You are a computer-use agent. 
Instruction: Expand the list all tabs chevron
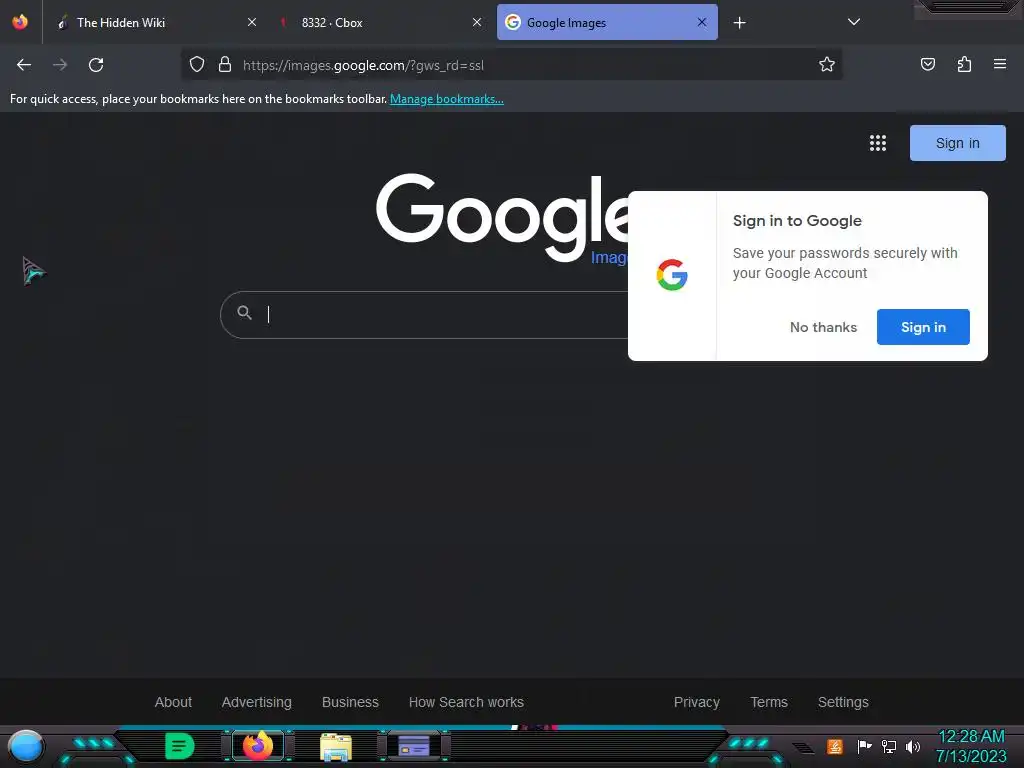854,22
